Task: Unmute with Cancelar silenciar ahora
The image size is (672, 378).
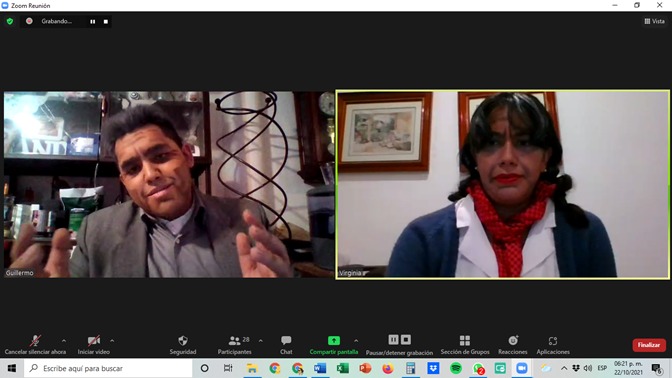Action: click(35, 345)
